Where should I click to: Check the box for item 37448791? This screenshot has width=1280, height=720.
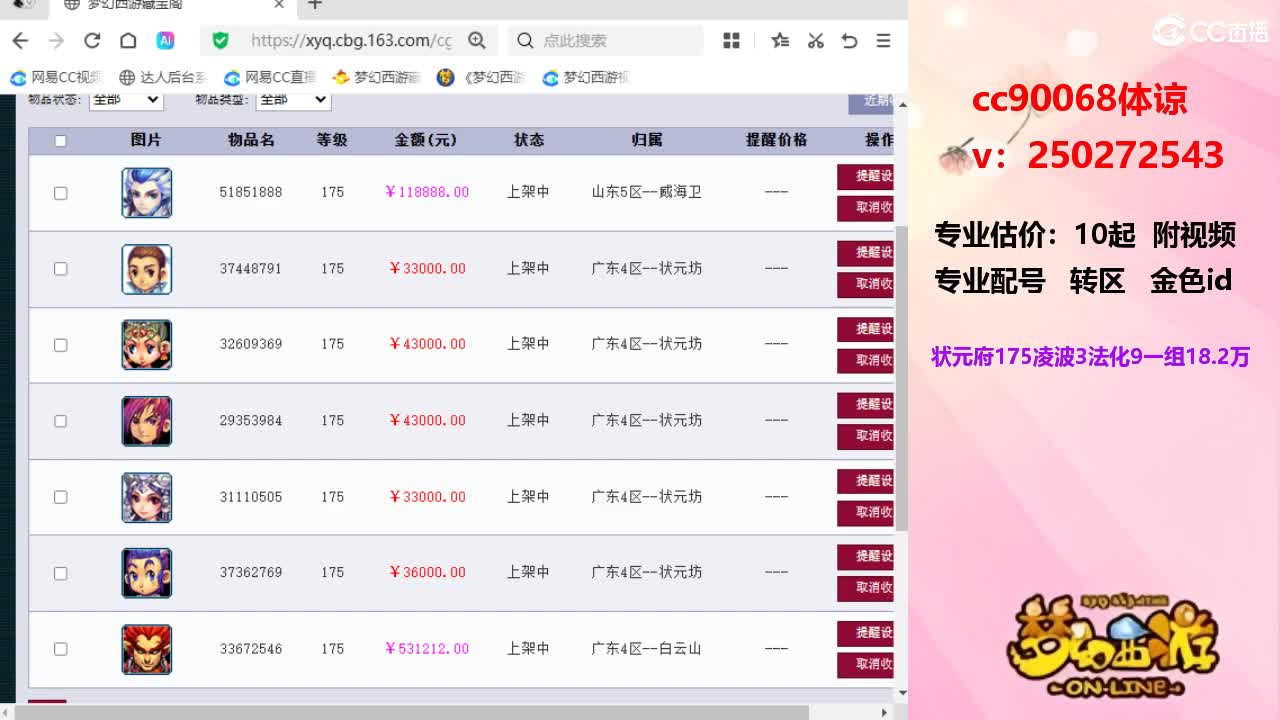pyautogui.click(x=60, y=269)
